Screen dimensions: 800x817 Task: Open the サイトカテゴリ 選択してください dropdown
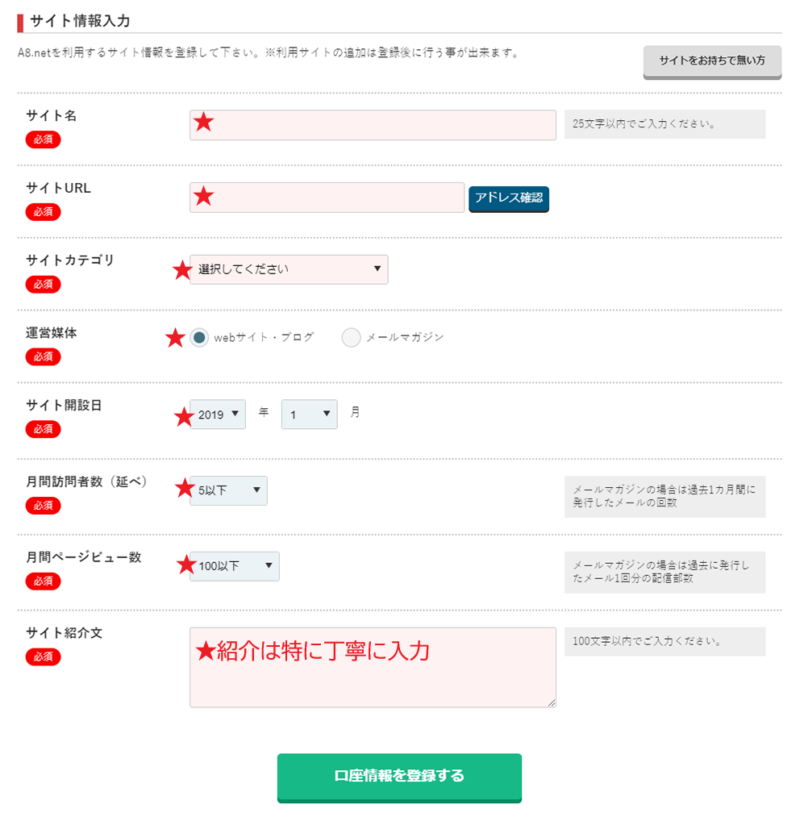click(x=289, y=269)
